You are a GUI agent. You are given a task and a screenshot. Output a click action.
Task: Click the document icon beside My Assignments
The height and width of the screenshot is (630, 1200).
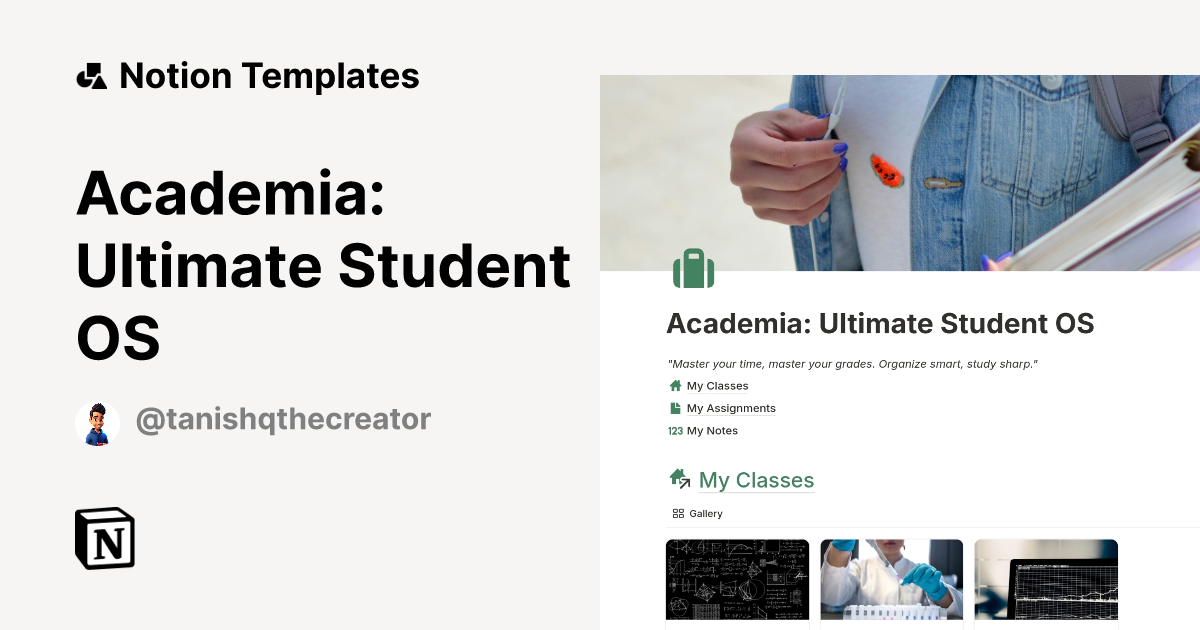675,407
